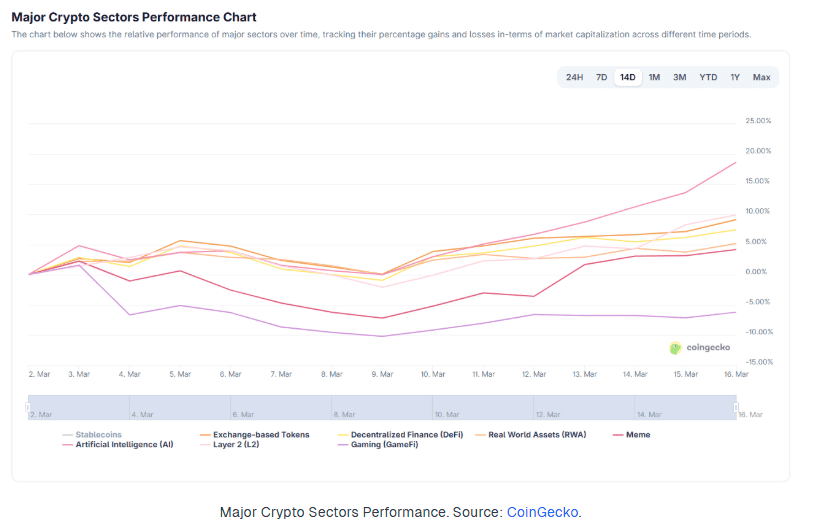The width and height of the screenshot is (815, 532).
Task: Select the 1M time range tab
Action: (x=654, y=77)
